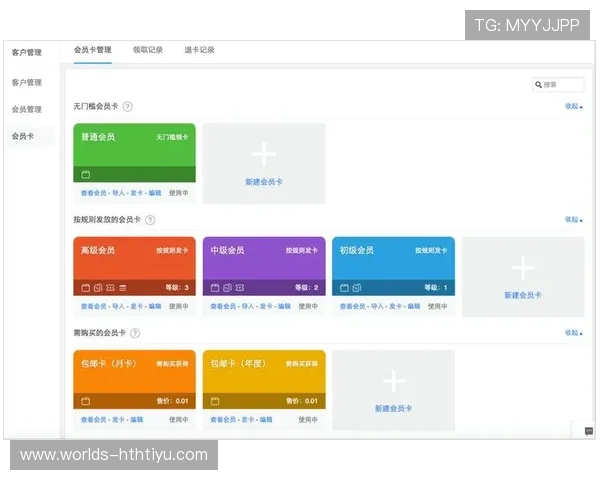Open the help icon next to 无门槛会员卡
This screenshot has width=600, height=480.
(128, 106)
